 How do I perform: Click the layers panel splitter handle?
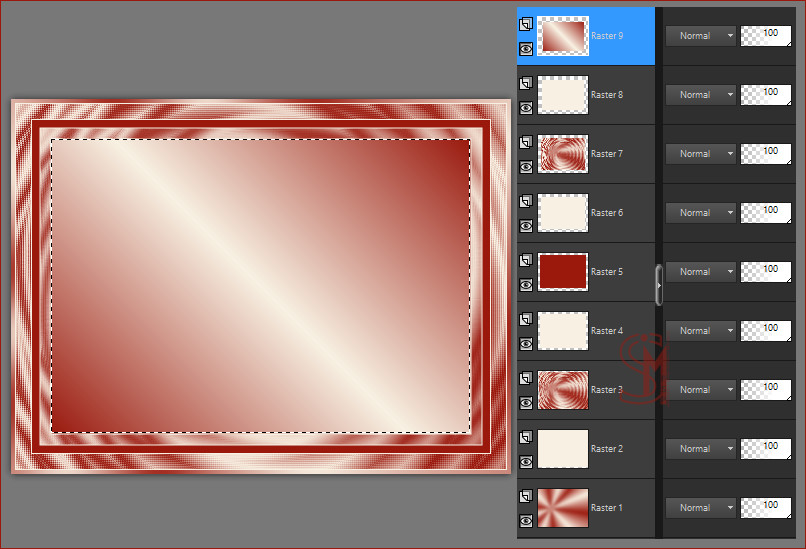(x=658, y=284)
